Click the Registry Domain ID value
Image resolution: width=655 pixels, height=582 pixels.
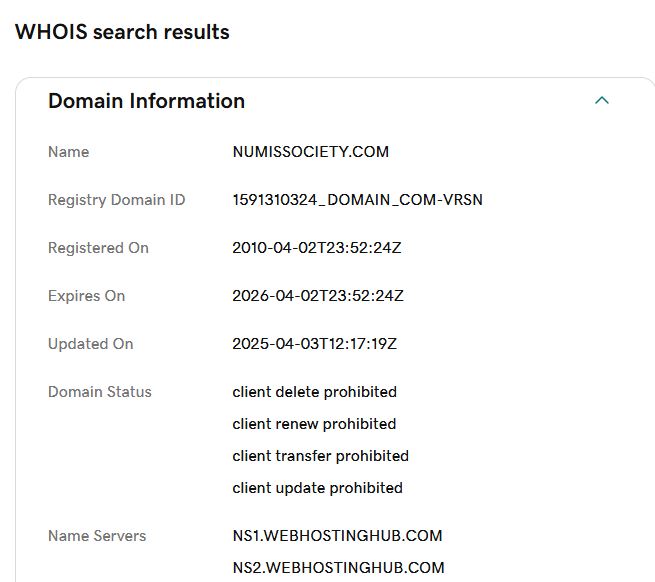(x=357, y=200)
